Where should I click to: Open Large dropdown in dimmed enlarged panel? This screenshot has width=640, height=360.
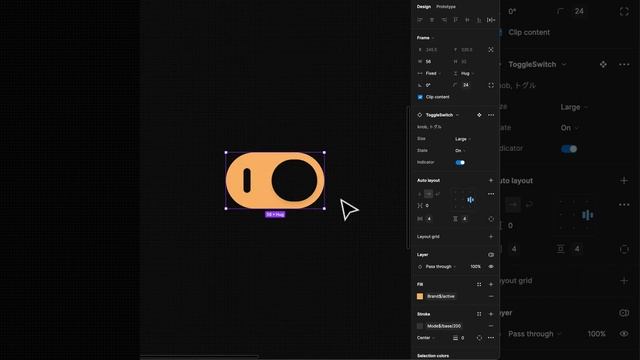pos(574,107)
